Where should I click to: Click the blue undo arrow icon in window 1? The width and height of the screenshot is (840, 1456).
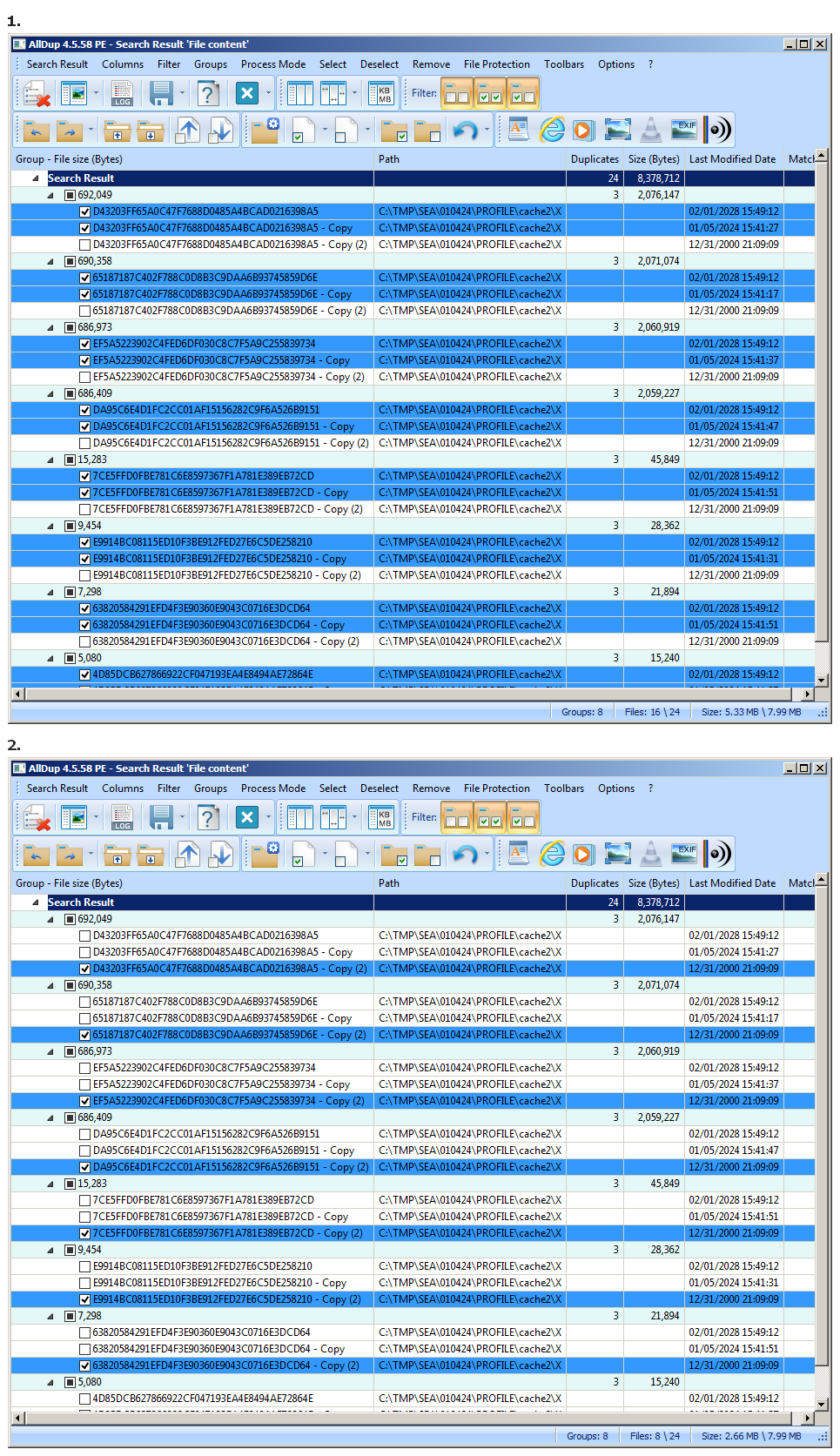click(x=466, y=131)
